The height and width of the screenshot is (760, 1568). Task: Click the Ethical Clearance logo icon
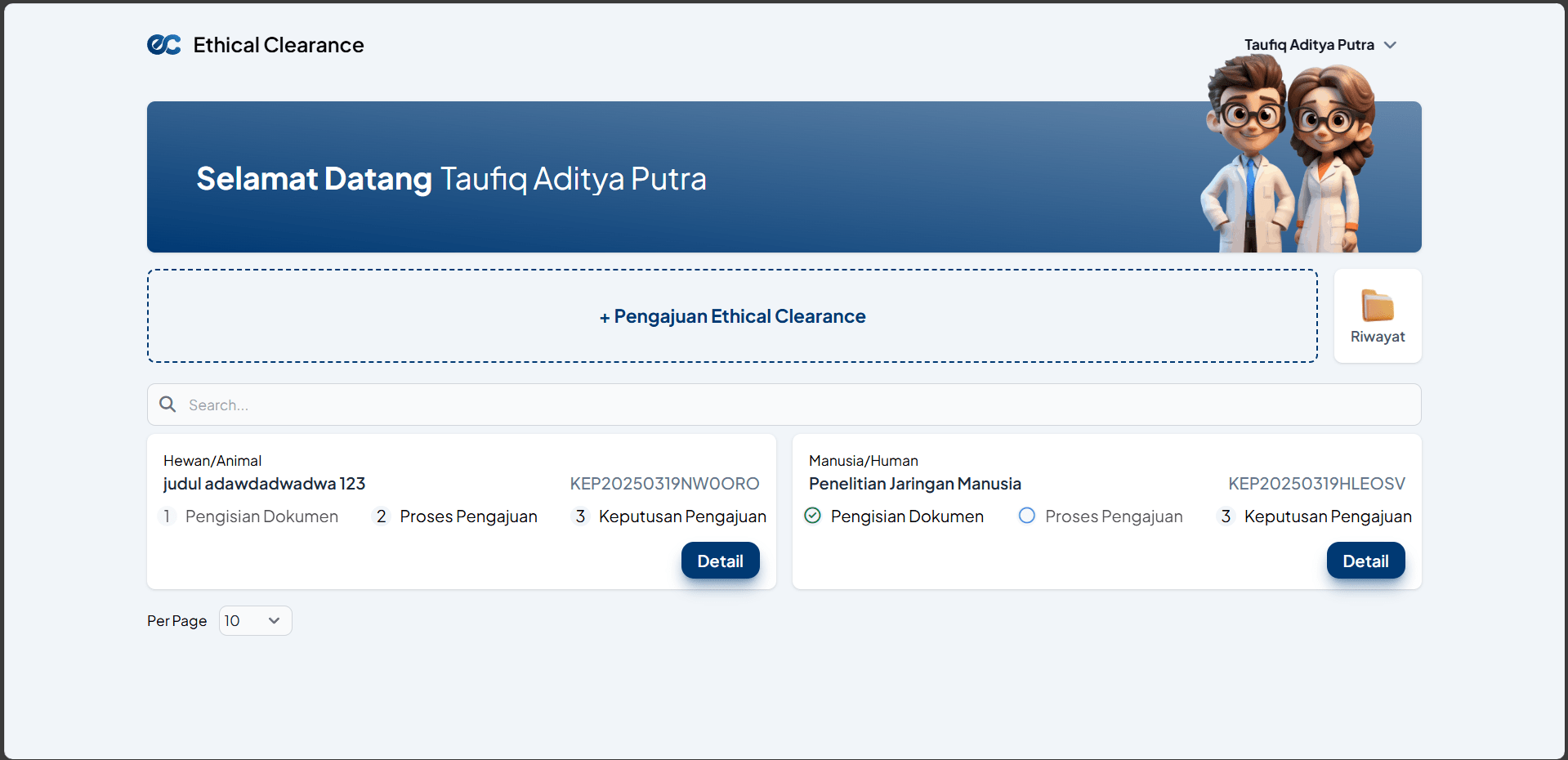pyautogui.click(x=164, y=45)
